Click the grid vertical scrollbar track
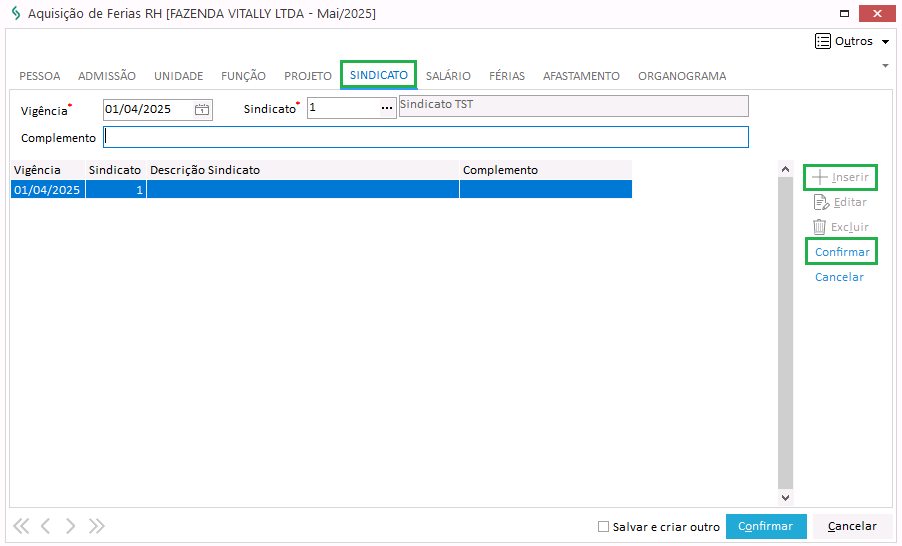 point(785,333)
